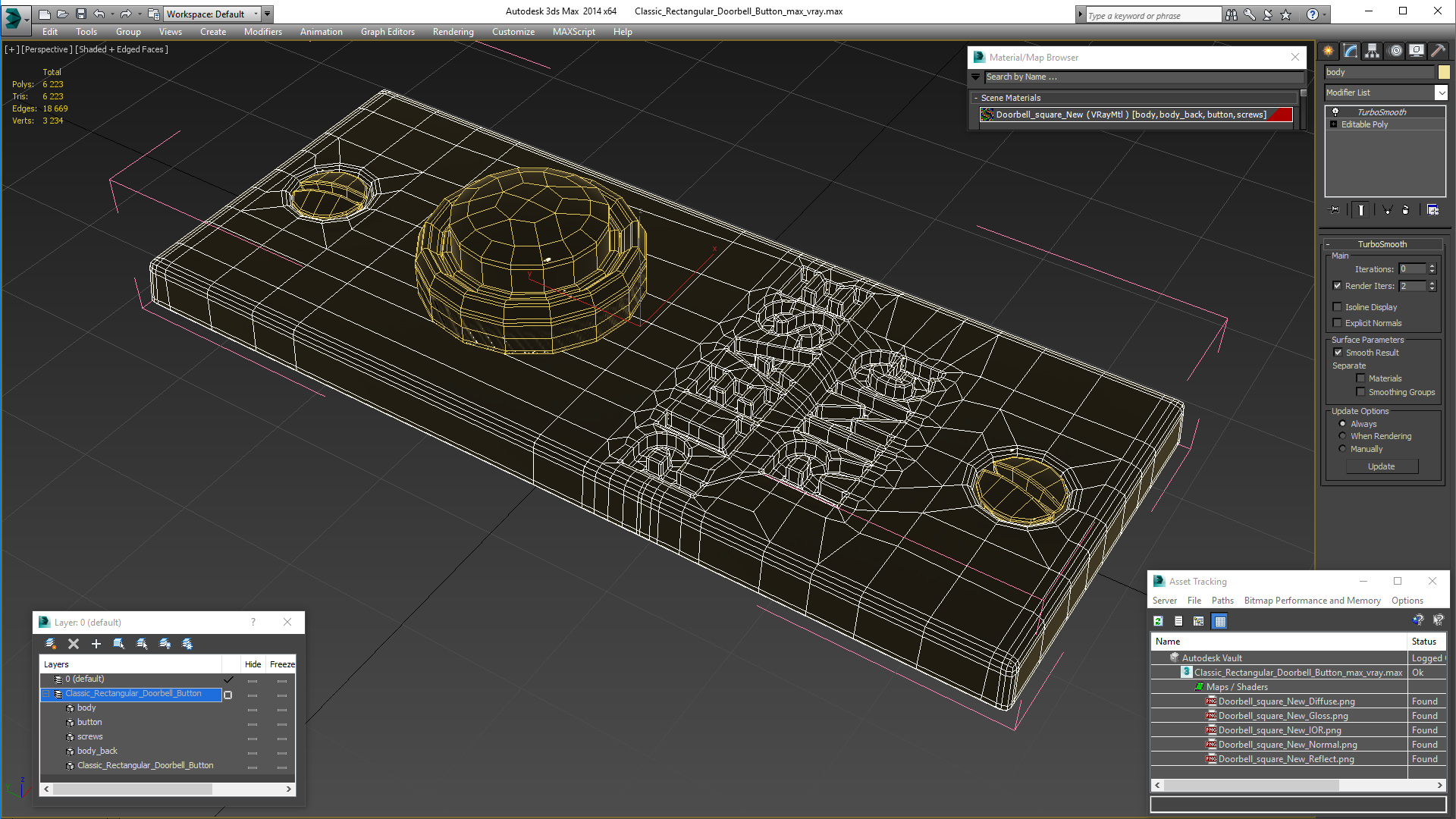Click the Search by Name field
Viewport: 1456px width, 819px height.
(x=1143, y=77)
